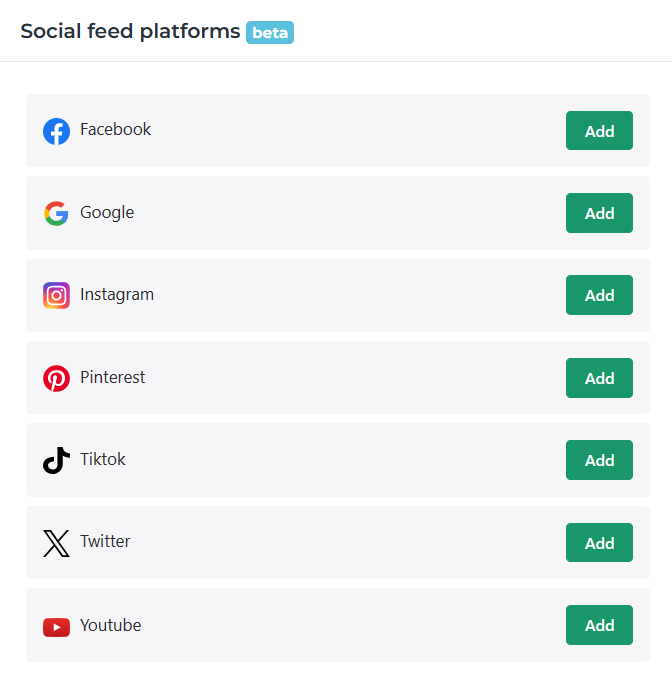Viewport: 672px width, 692px height.
Task: Add Youtube to social feeds
Action: [599, 625]
